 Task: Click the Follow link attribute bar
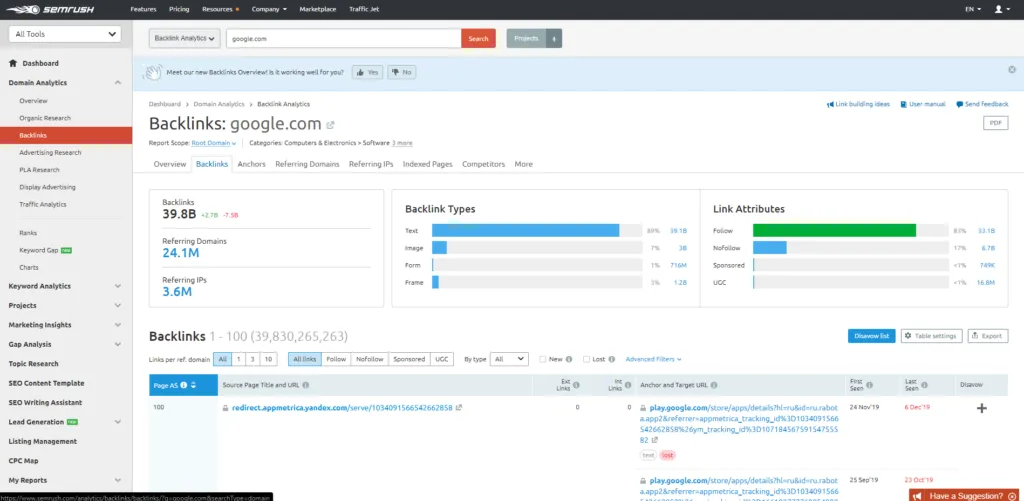coord(834,231)
